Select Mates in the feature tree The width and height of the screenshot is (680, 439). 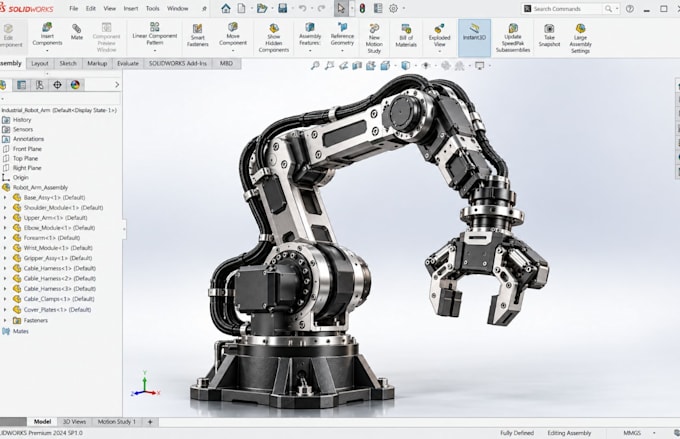tap(21, 331)
